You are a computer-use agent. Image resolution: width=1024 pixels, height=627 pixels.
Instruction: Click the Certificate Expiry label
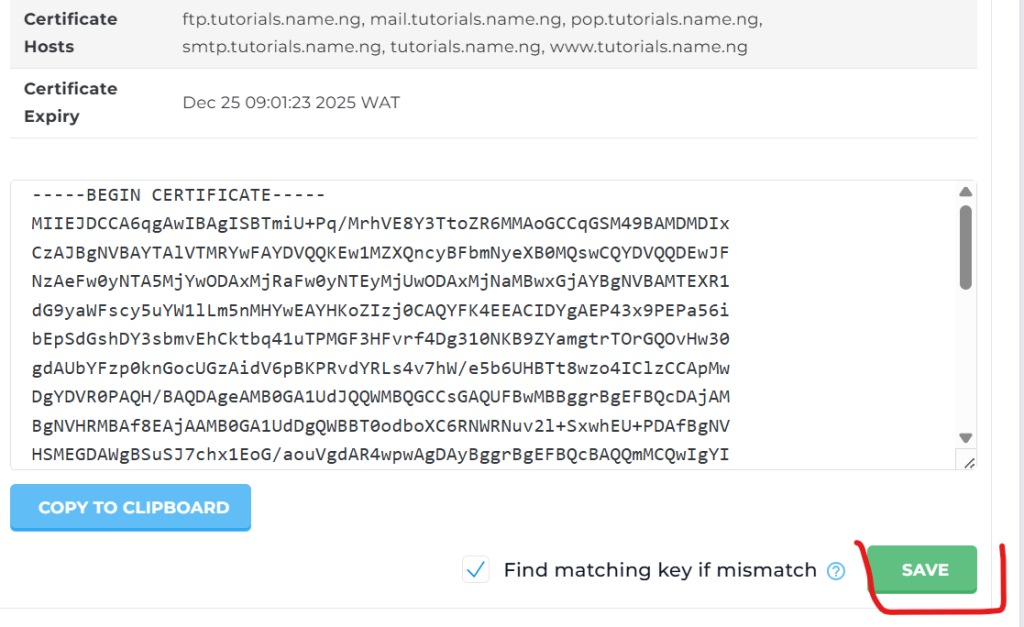click(70, 102)
